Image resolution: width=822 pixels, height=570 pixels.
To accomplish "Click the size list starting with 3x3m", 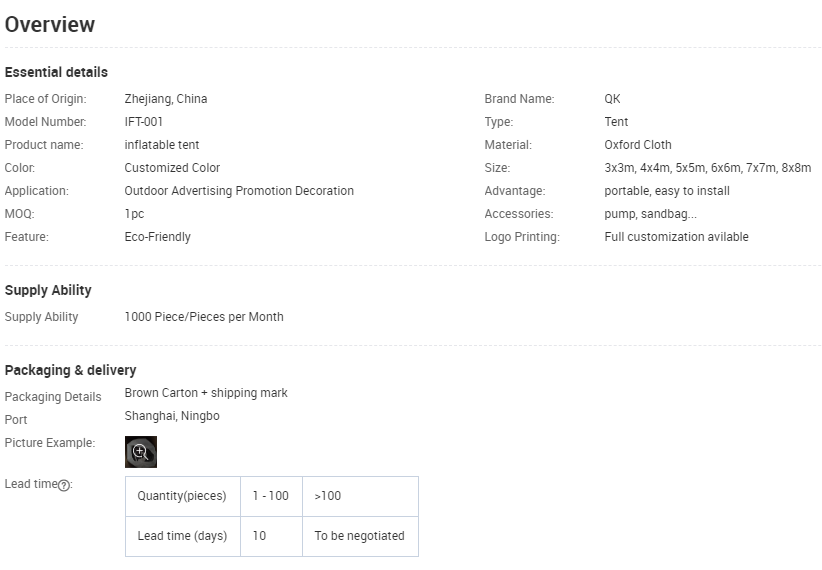I will click(707, 168).
